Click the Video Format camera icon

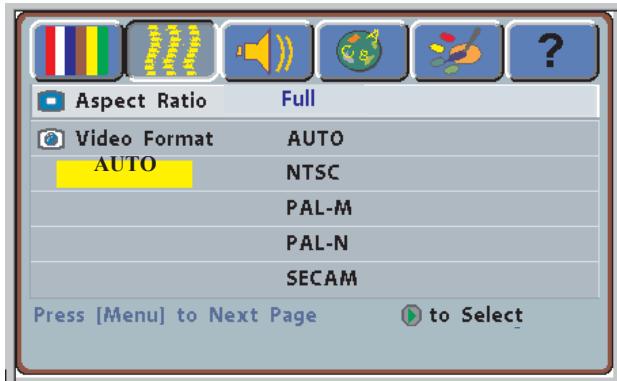coord(51,139)
